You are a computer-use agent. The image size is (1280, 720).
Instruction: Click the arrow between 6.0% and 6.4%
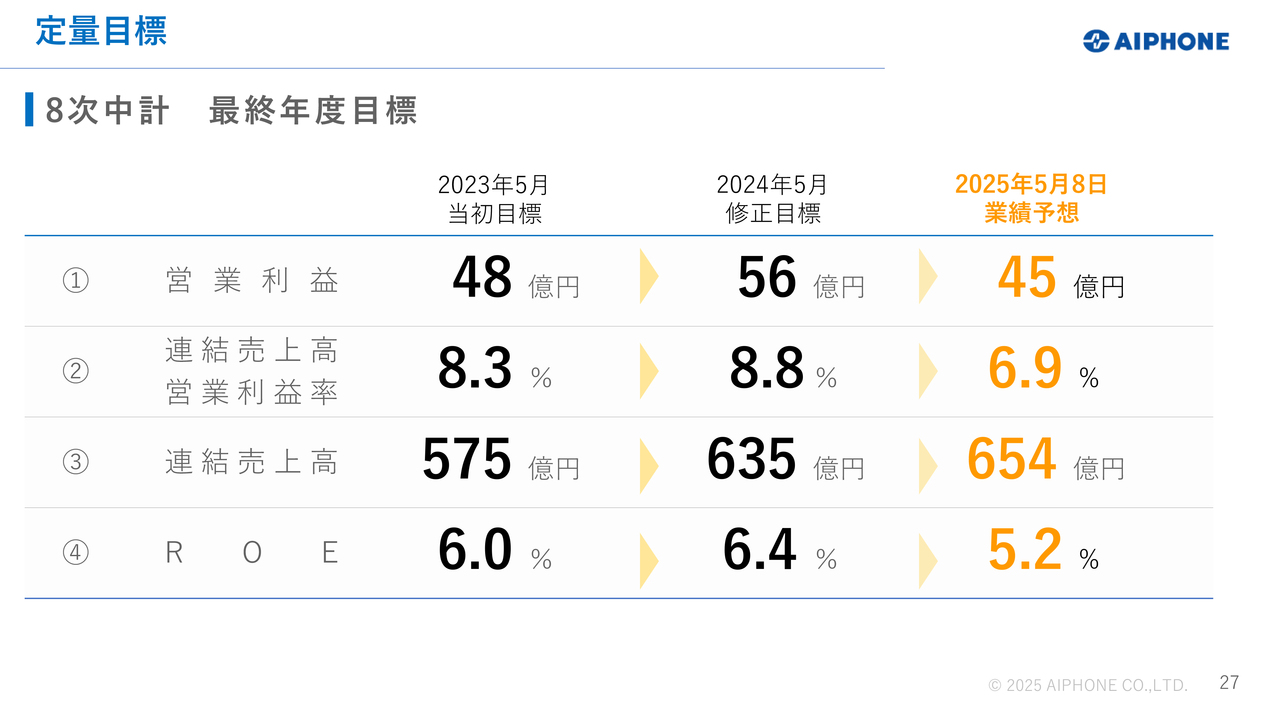tap(649, 560)
